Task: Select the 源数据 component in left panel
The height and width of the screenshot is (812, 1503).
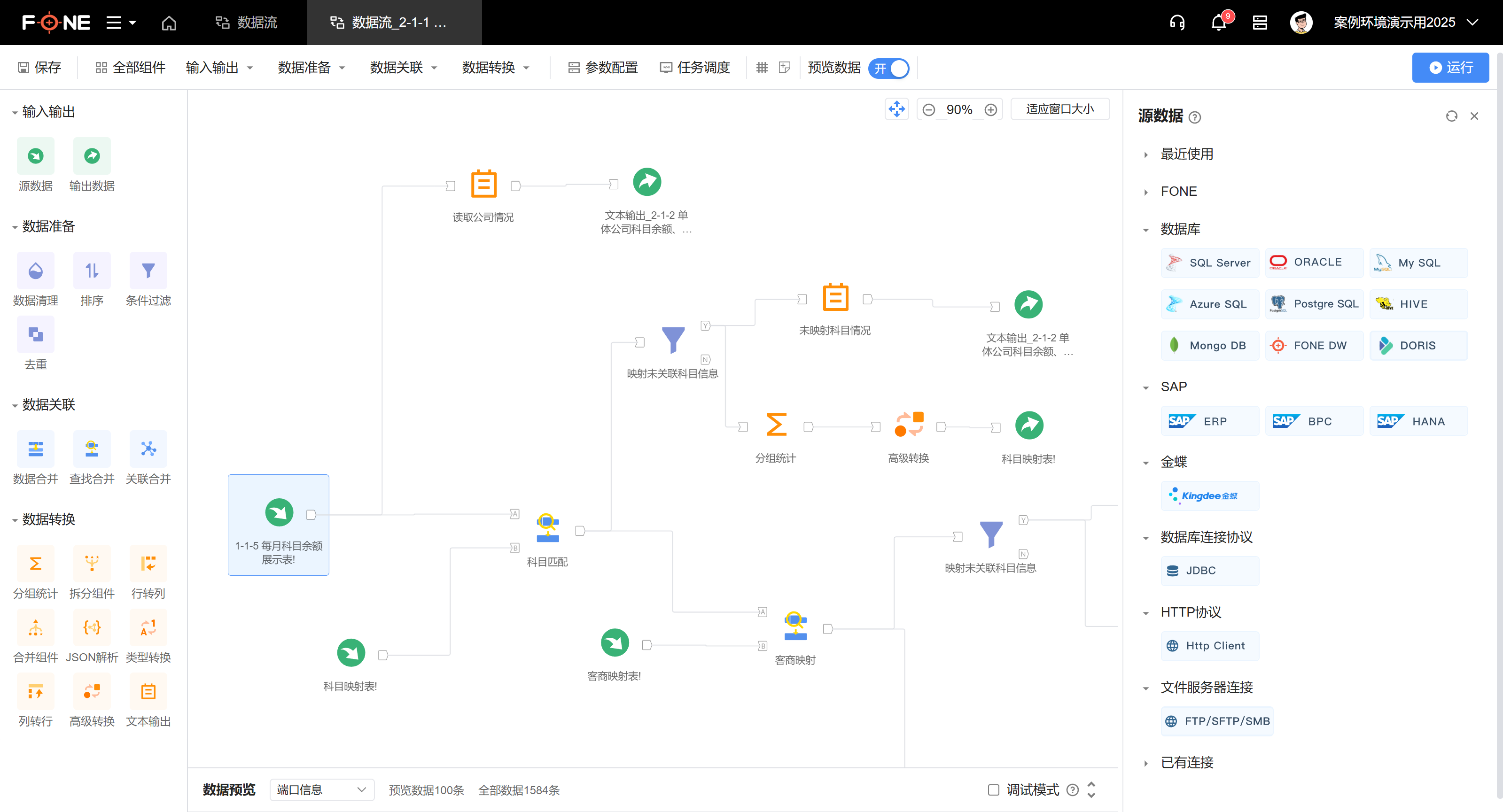Action: (x=35, y=156)
